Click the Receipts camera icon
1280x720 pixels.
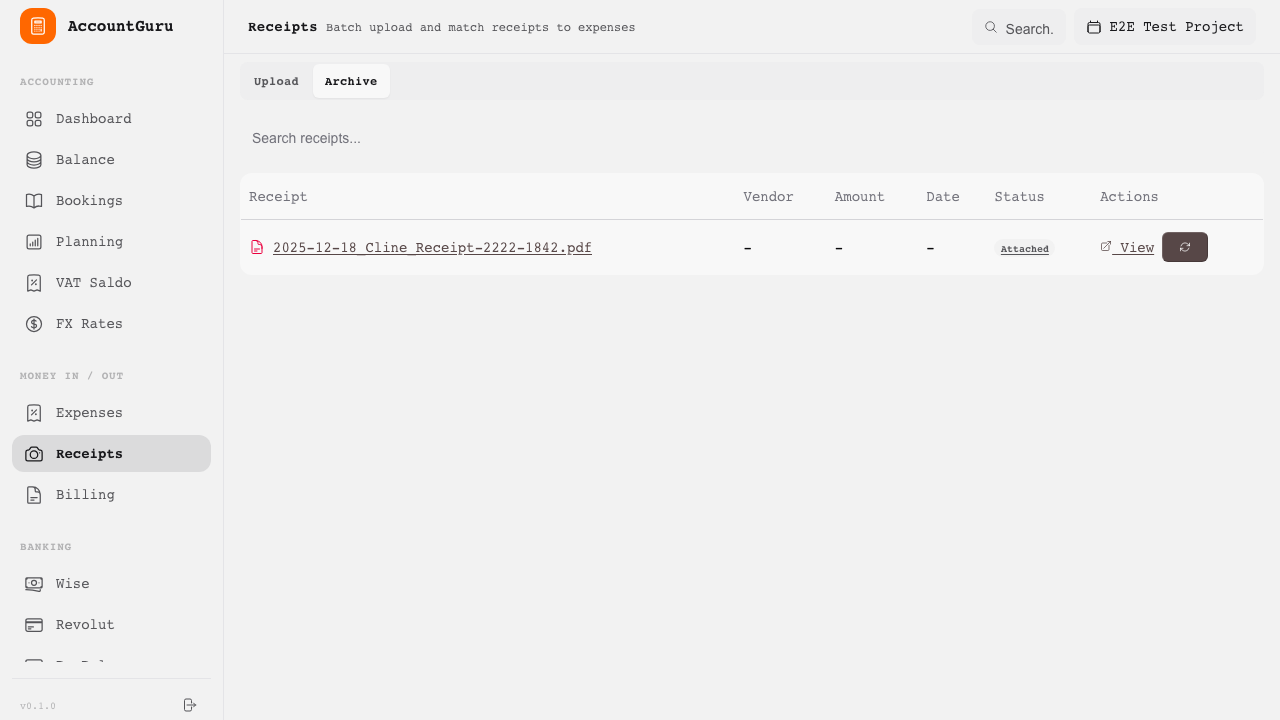pos(33,453)
